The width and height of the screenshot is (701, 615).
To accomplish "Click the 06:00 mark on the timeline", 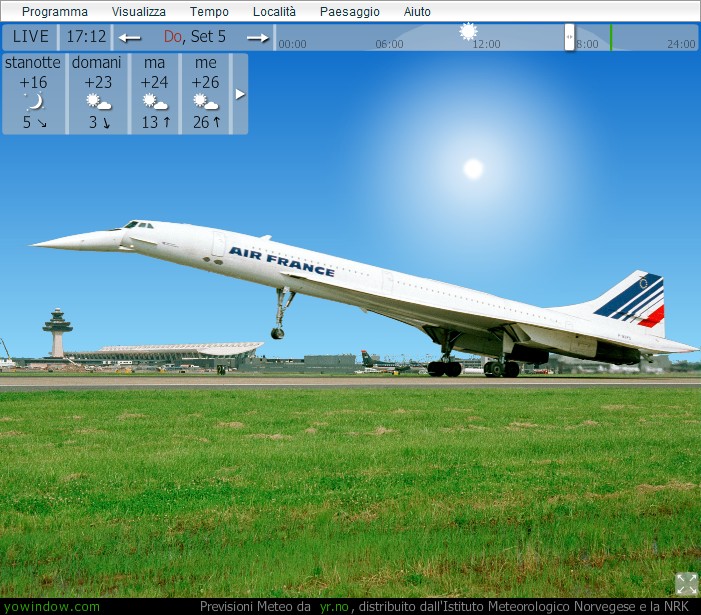I will (x=389, y=44).
